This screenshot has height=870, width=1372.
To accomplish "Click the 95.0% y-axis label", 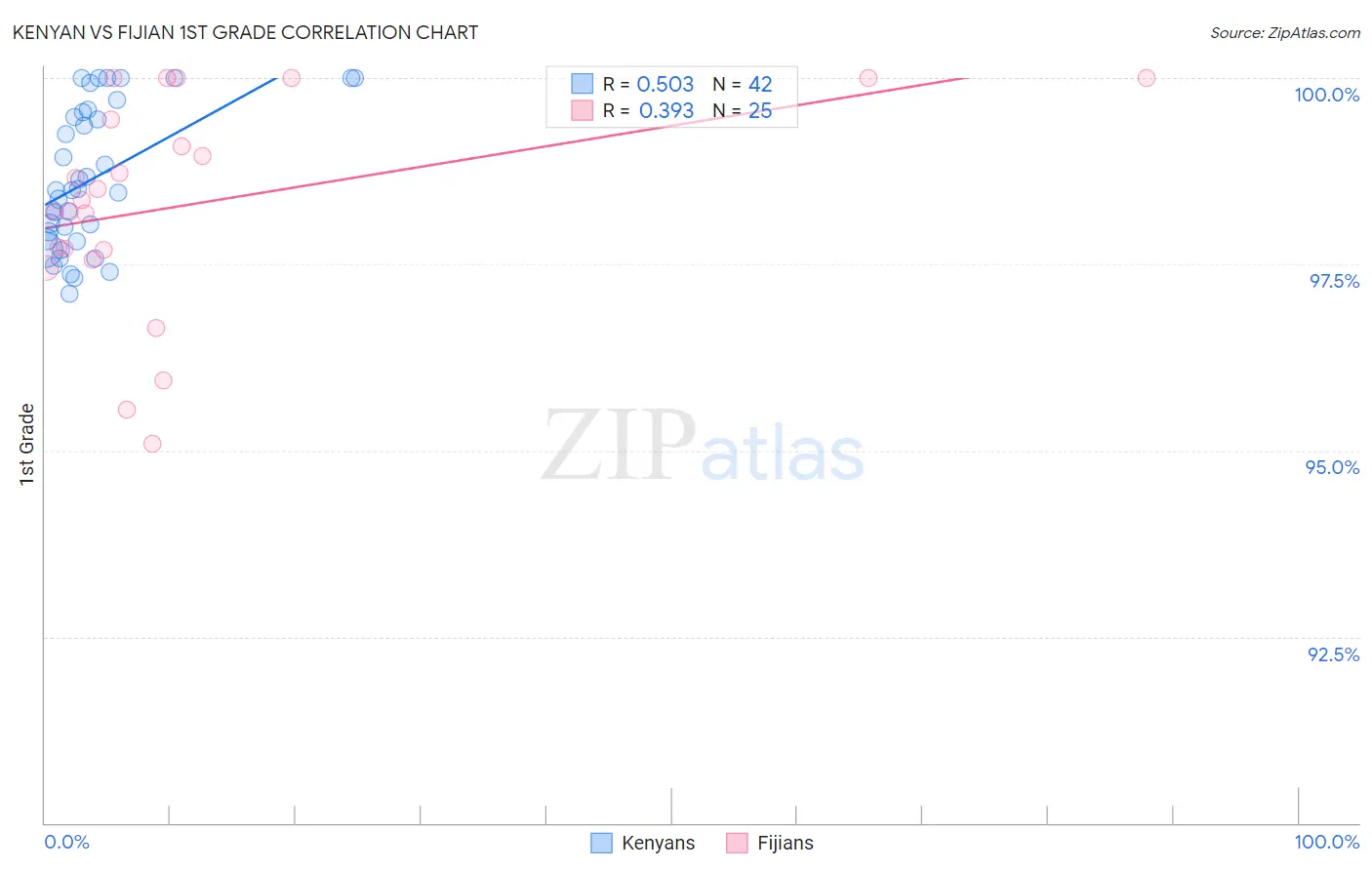I will coord(1333,467).
